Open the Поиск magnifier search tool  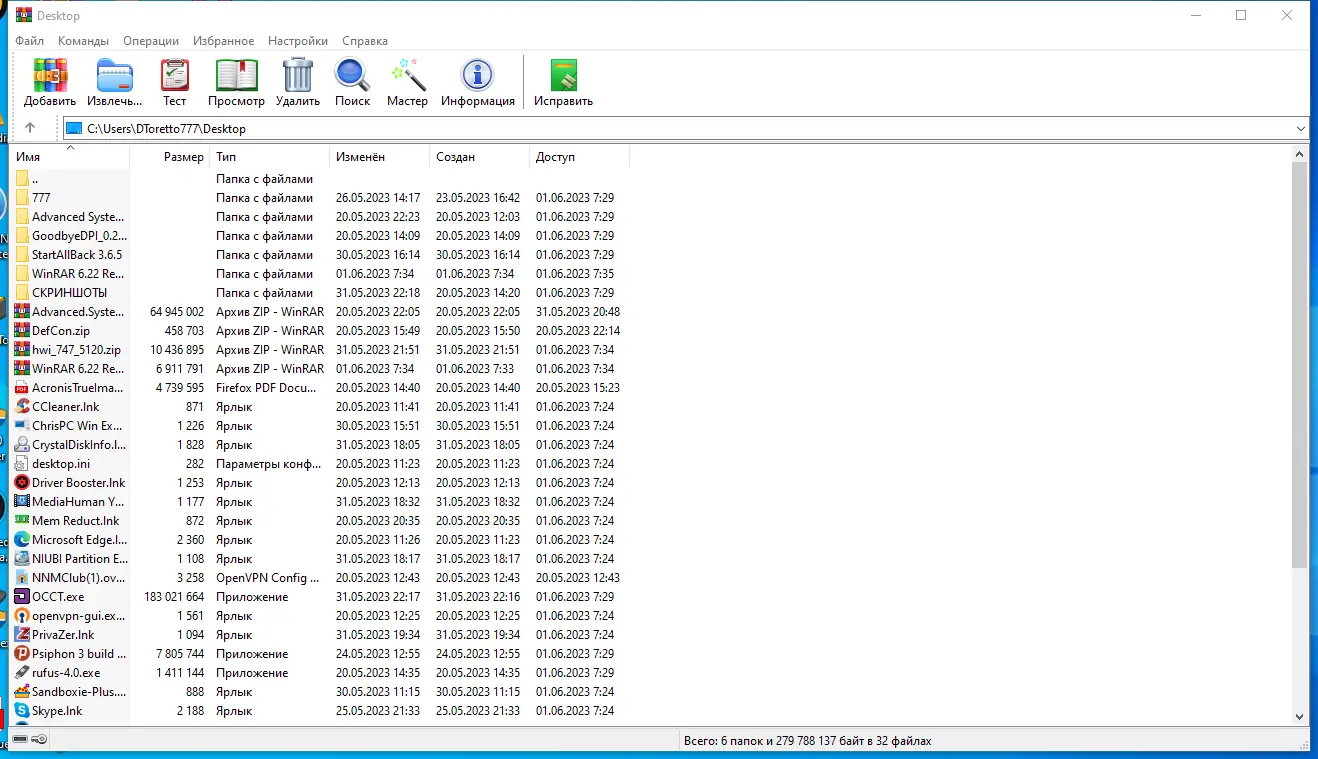[352, 75]
